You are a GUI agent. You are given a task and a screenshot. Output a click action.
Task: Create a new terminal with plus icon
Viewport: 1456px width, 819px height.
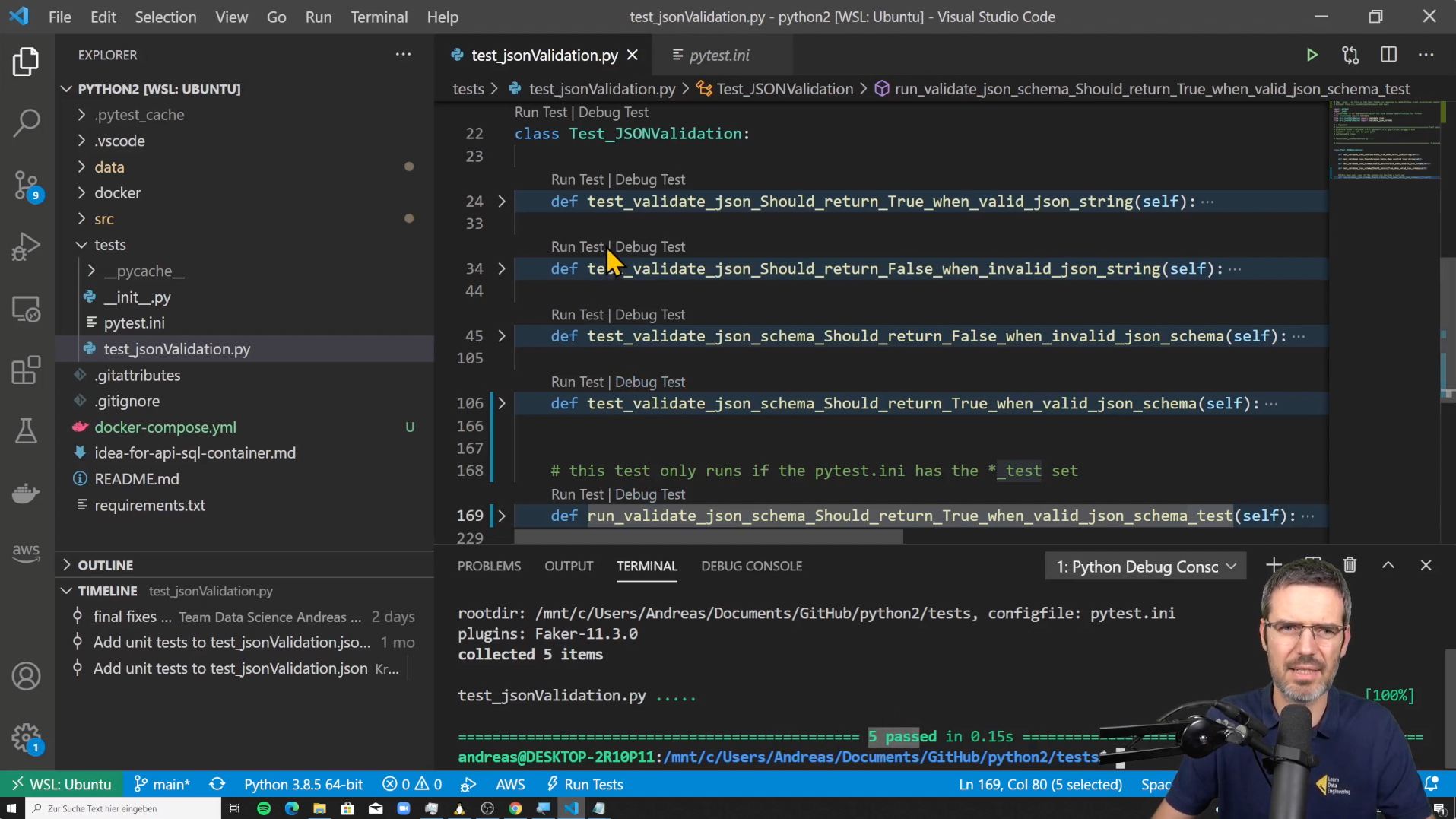click(x=1274, y=565)
